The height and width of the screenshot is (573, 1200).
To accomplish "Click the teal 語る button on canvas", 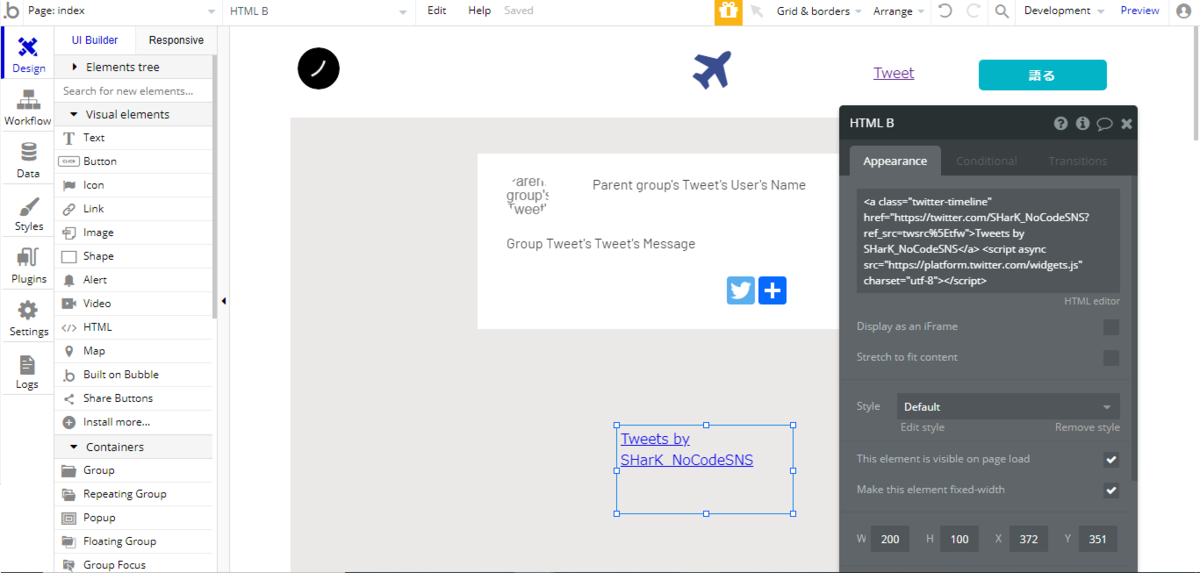I will click(x=1042, y=75).
